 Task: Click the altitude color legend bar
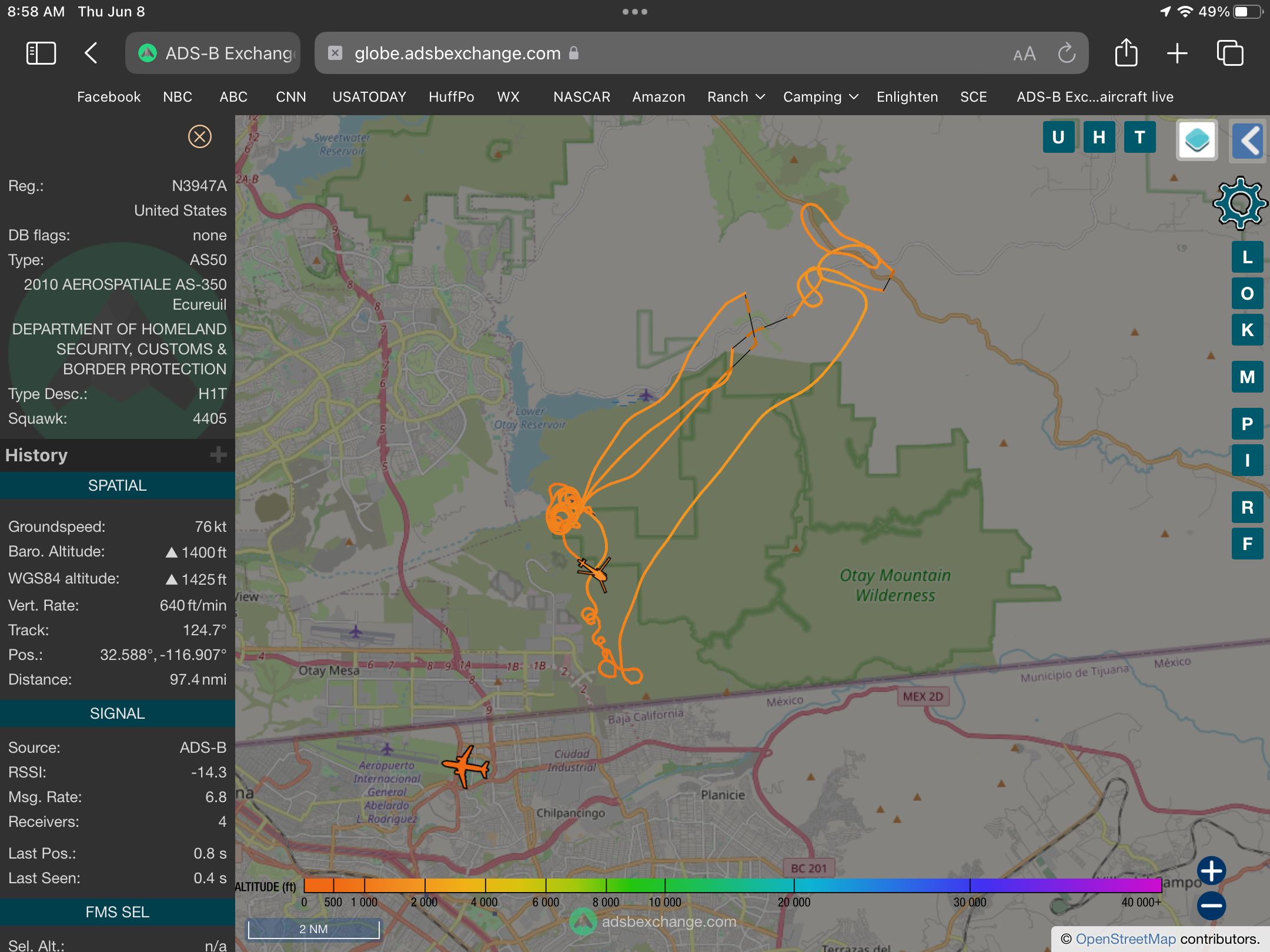733,886
